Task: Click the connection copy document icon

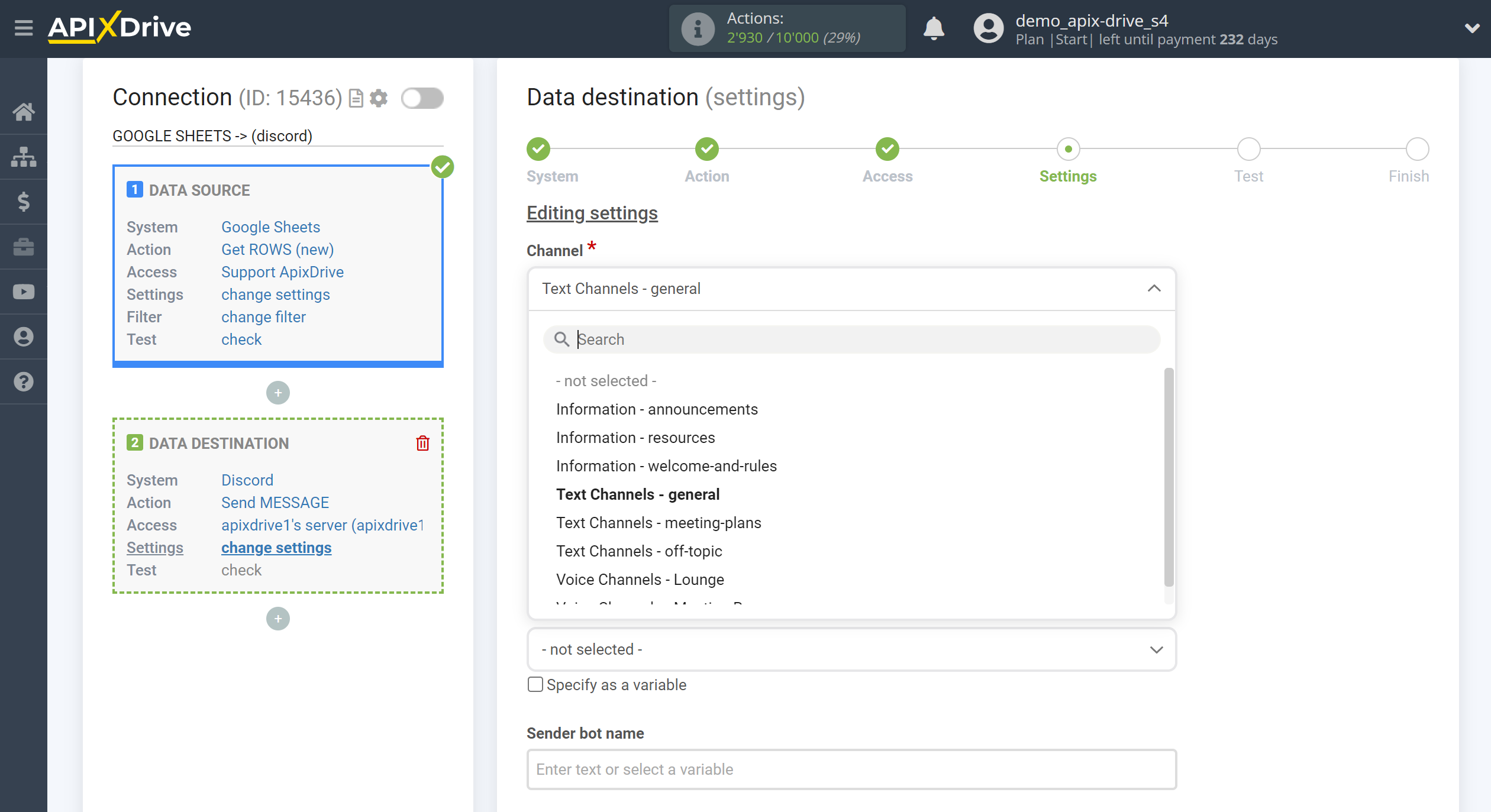Action: click(x=356, y=98)
